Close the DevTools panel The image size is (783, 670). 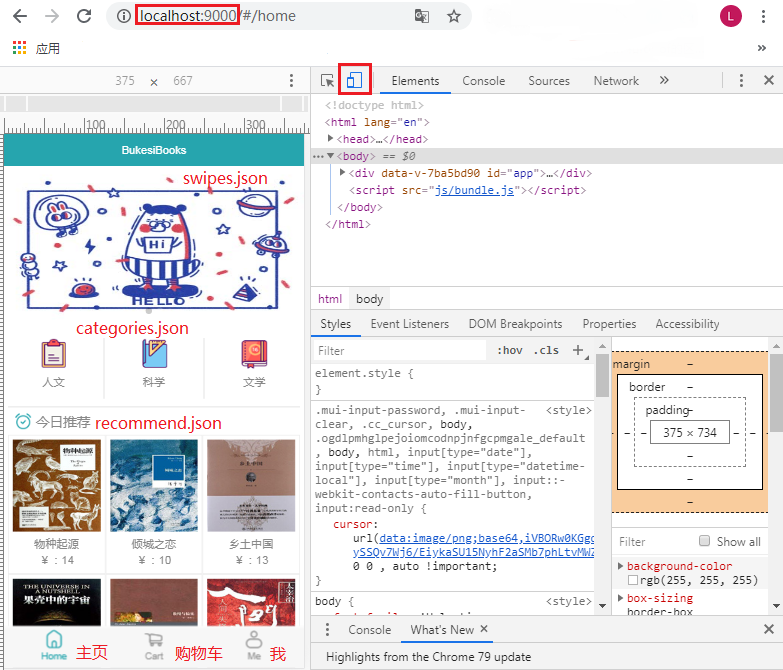point(769,80)
